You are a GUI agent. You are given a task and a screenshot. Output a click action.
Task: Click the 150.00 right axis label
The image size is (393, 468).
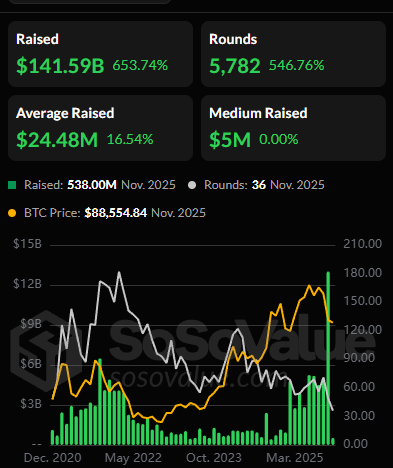click(363, 301)
